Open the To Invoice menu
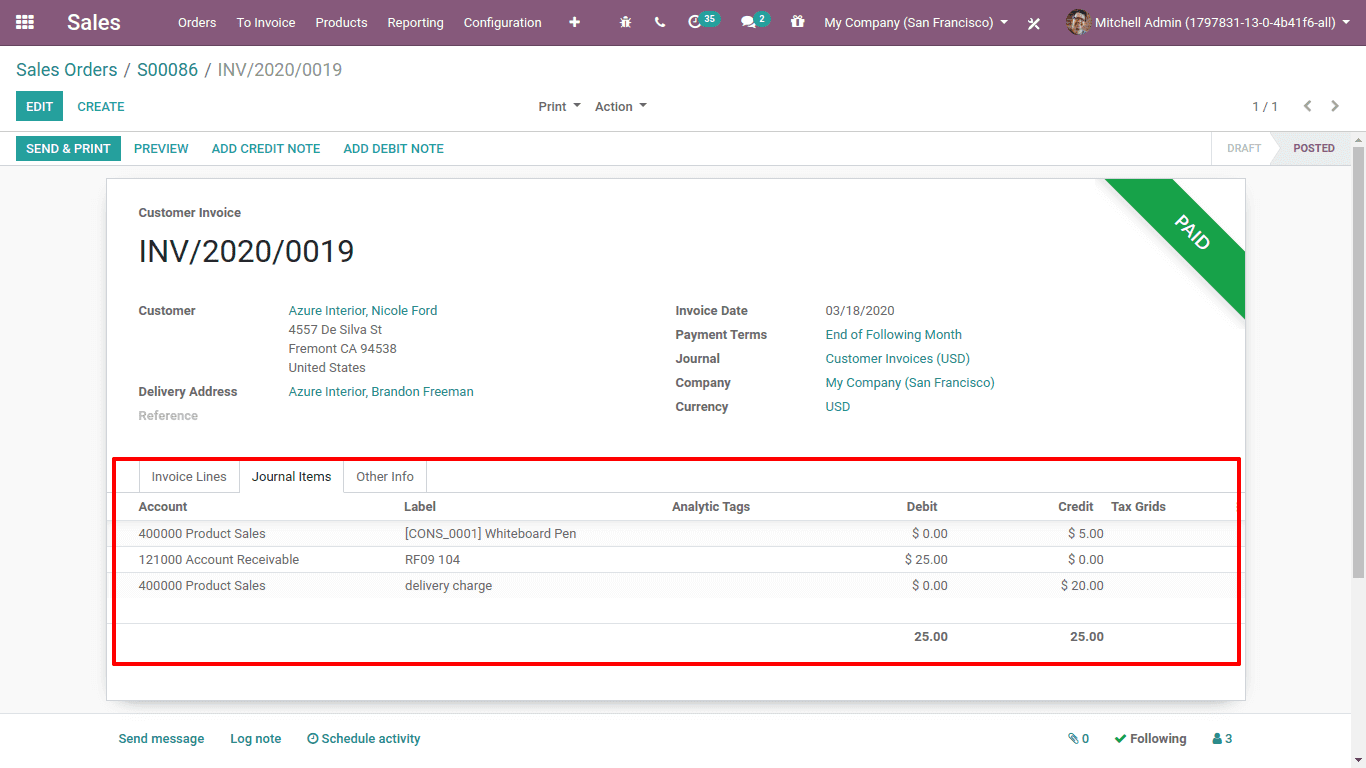Screen dimensions: 1366x768 266,22
